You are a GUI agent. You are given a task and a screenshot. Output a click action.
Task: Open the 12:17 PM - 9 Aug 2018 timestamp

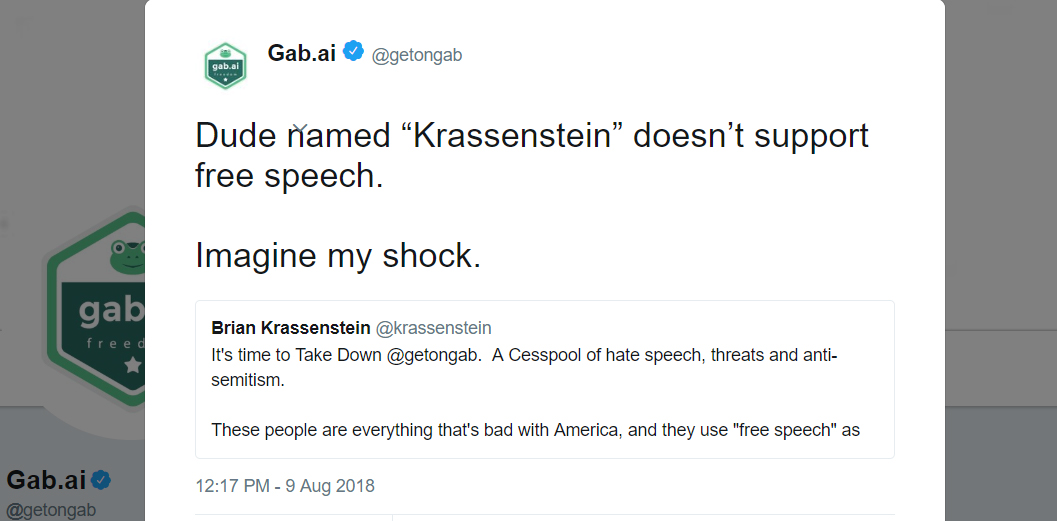click(284, 486)
